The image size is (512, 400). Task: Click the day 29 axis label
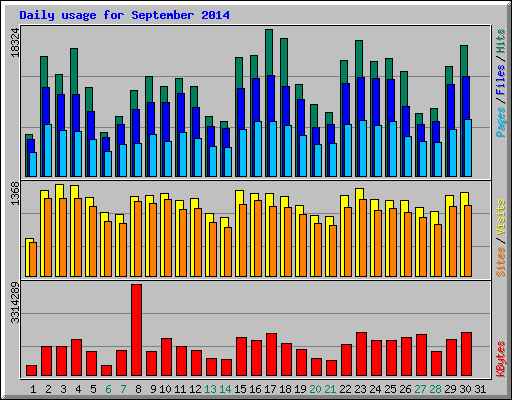[450, 389]
